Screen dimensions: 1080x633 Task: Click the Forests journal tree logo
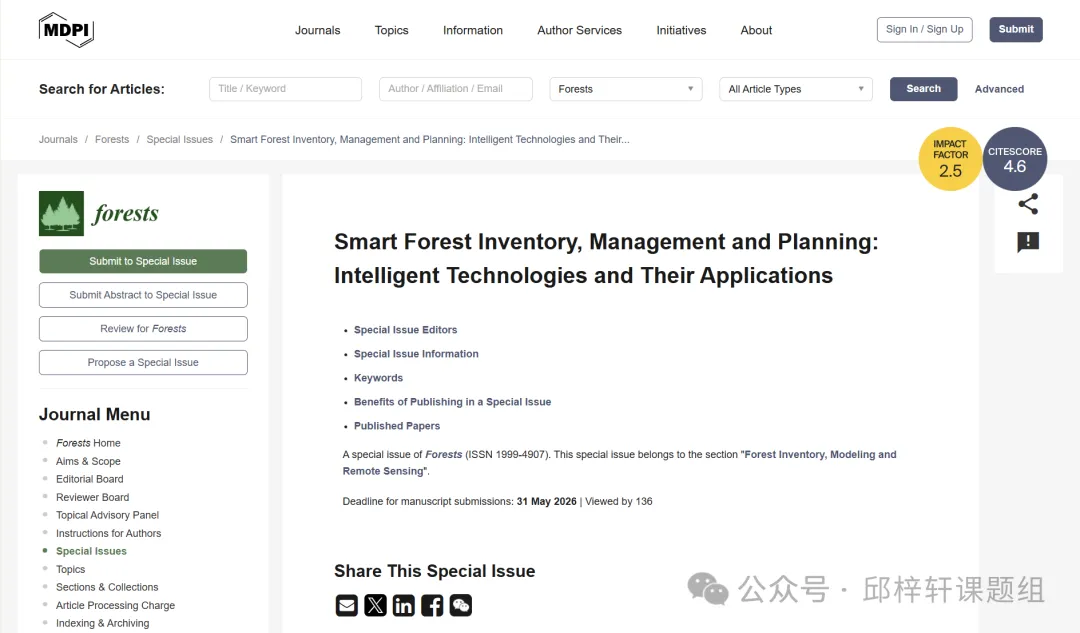pyautogui.click(x=62, y=213)
